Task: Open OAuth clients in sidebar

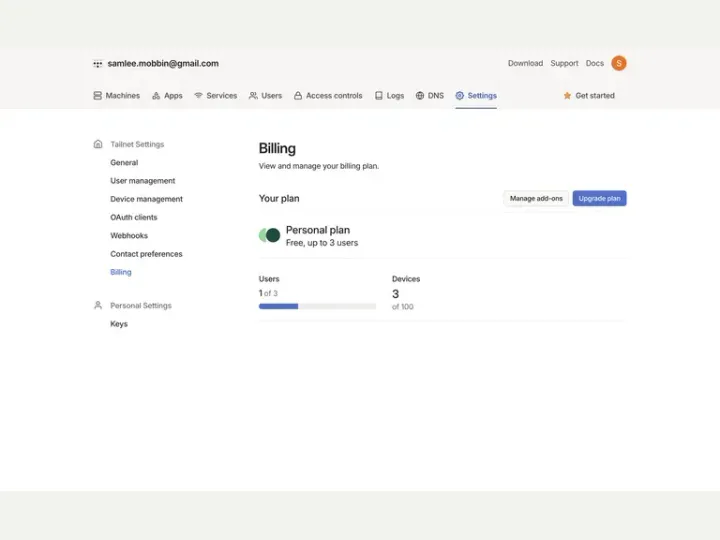Action: 134,217
